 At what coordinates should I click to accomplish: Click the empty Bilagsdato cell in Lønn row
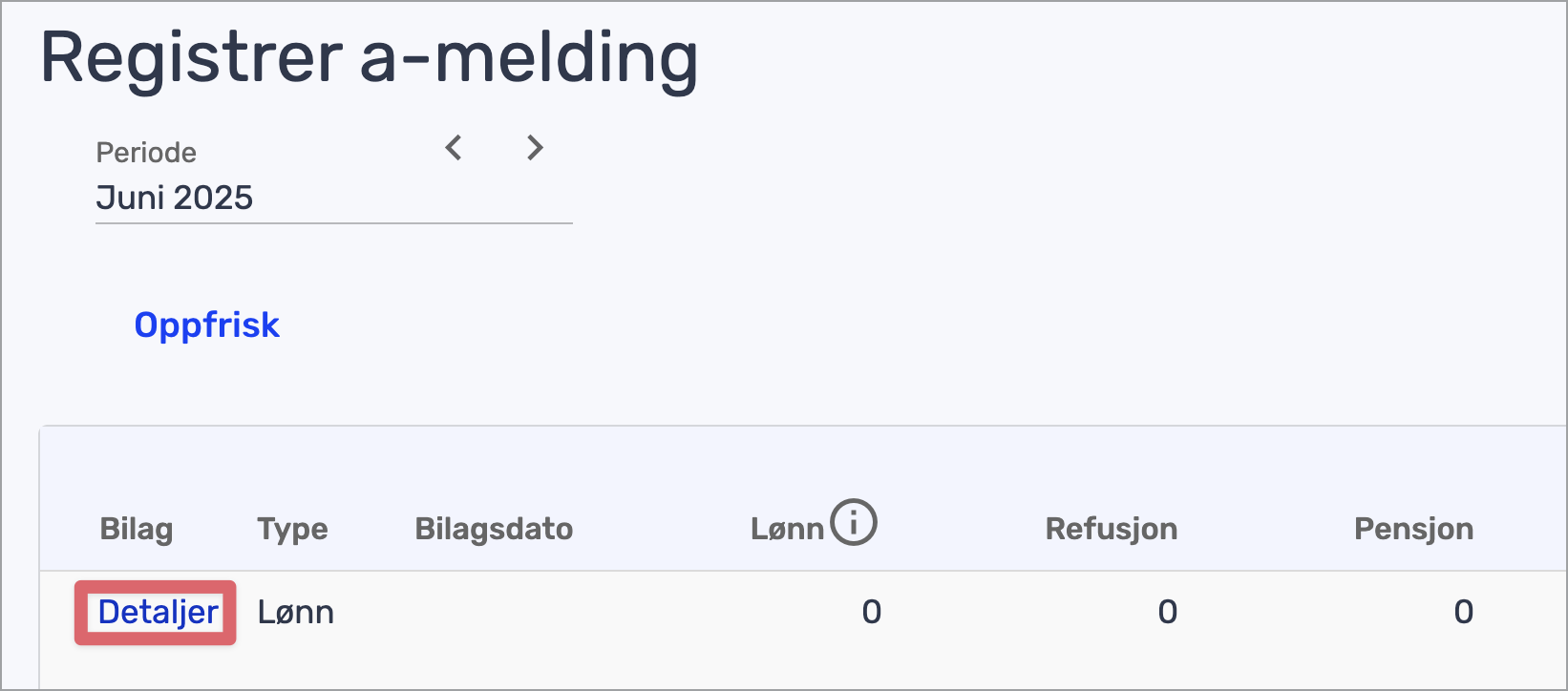pyautogui.click(x=494, y=613)
